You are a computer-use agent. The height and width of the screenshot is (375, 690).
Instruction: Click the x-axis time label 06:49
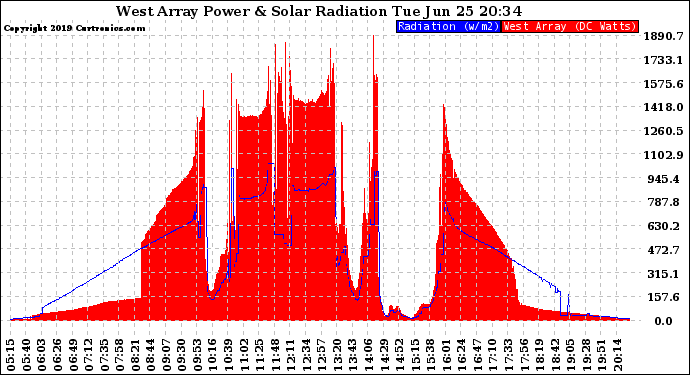point(73,355)
